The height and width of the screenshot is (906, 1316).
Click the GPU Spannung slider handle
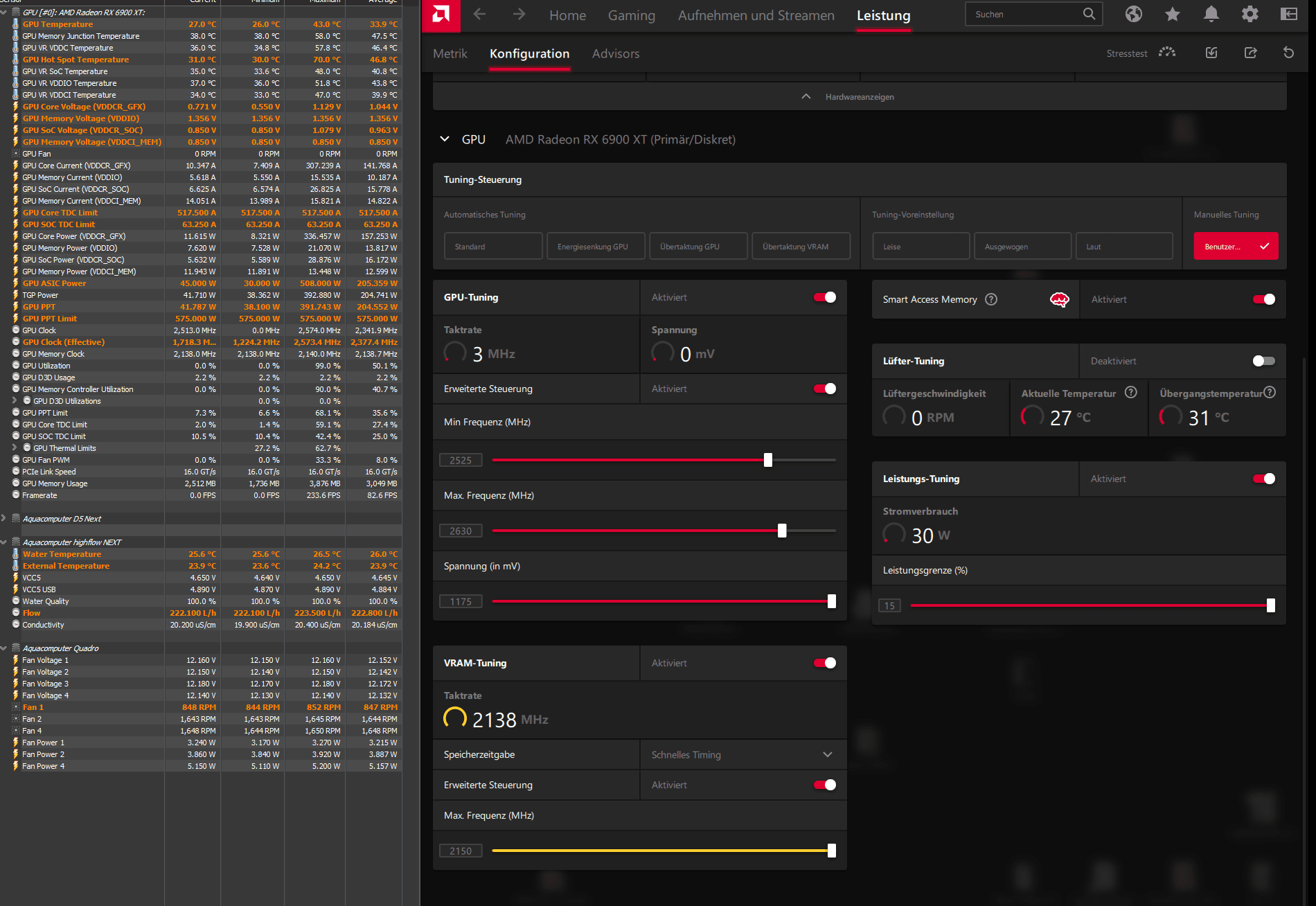pos(832,601)
